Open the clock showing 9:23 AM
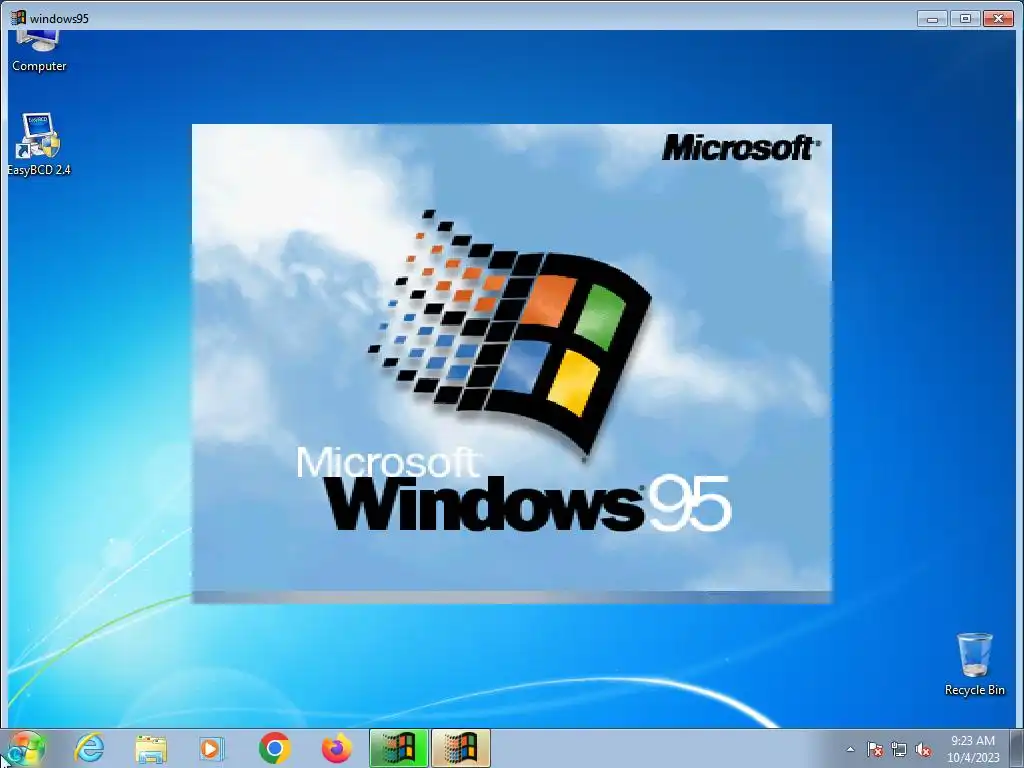This screenshot has width=1024, height=768. [x=972, y=748]
